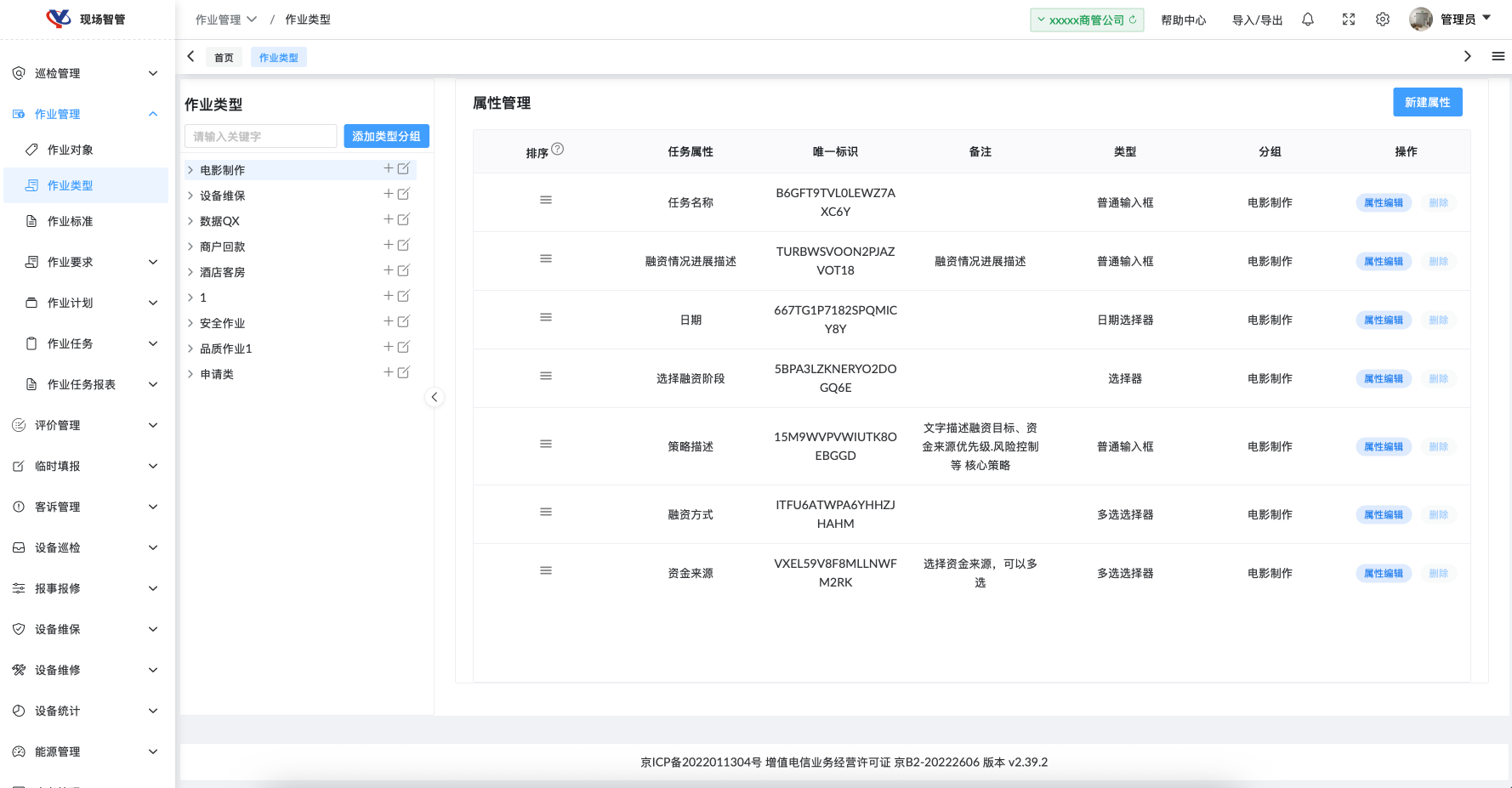Viewport: 1512px width, 788px height.
Task: Toggle fullscreen mode icon
Action: point(1349,20)
